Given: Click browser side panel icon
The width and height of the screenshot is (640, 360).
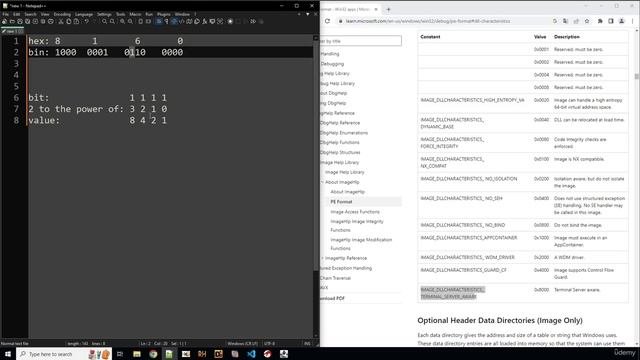Looking at the screenshot, I should click(611, 21).
